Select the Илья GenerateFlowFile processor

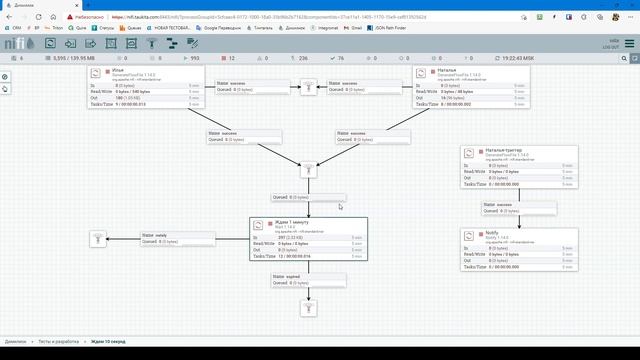point(146,87)
